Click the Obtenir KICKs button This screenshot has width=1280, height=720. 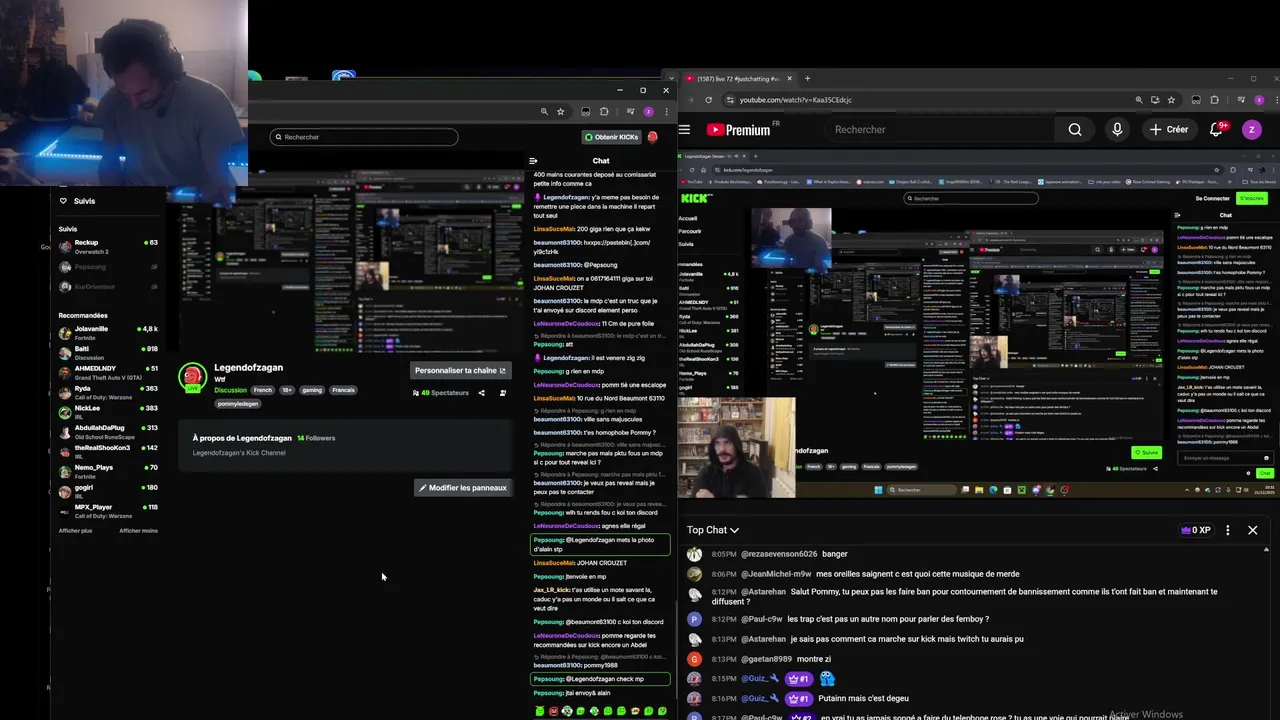point(611,137)
